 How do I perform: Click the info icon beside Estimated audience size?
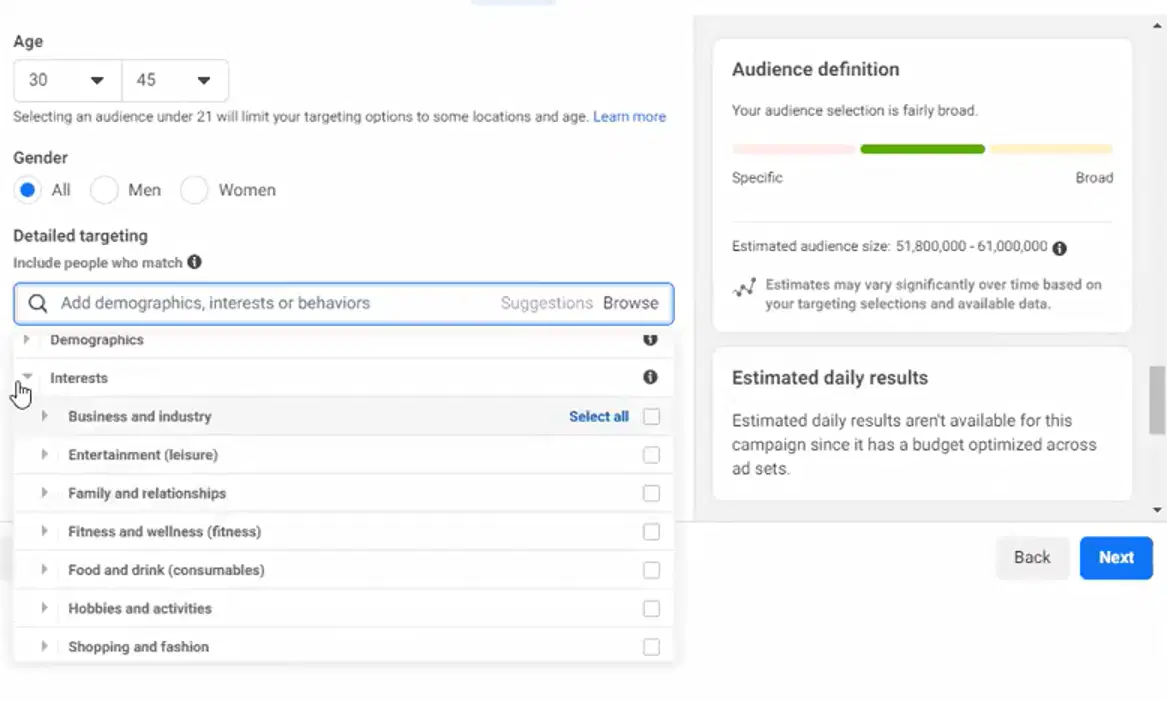coord(1060,248)
